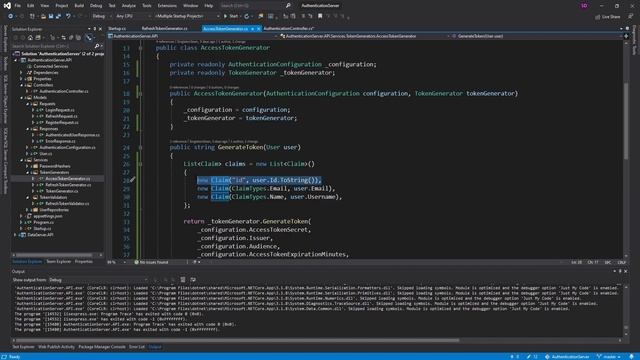Switch to the RefreshTokenGenerator.cs tab
The image size is (640, 360).
tap(164, 29)
